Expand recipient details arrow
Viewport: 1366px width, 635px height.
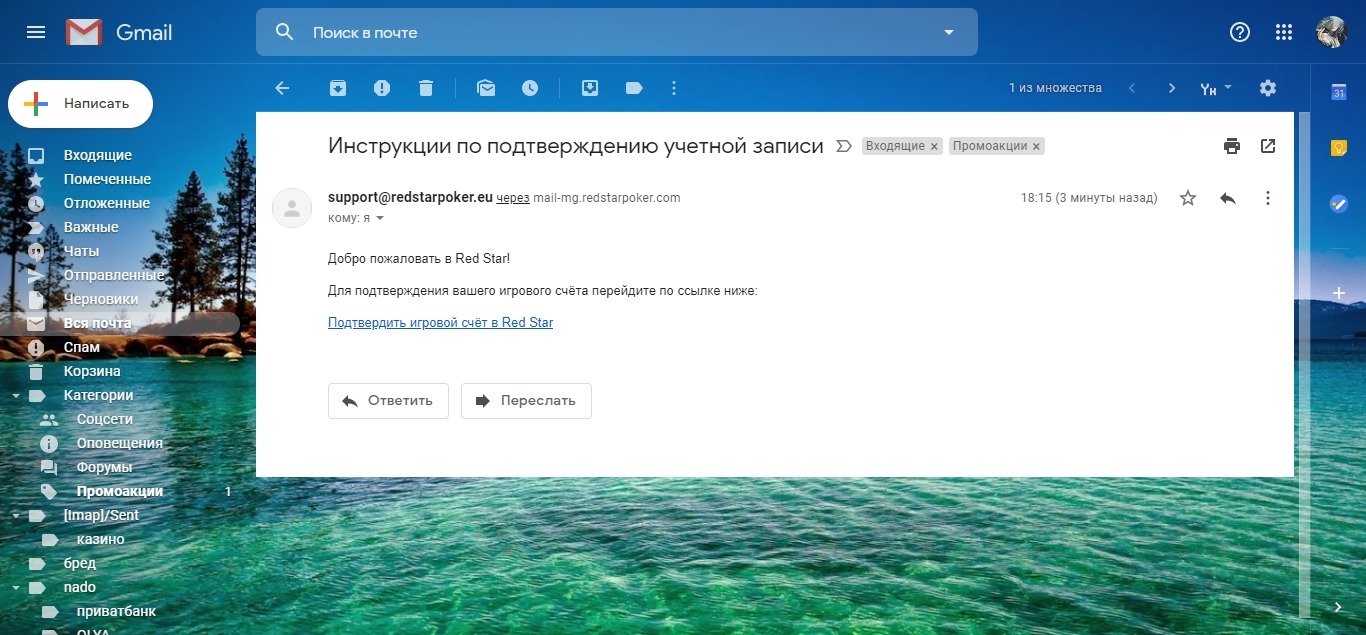(x=380, y=218)
